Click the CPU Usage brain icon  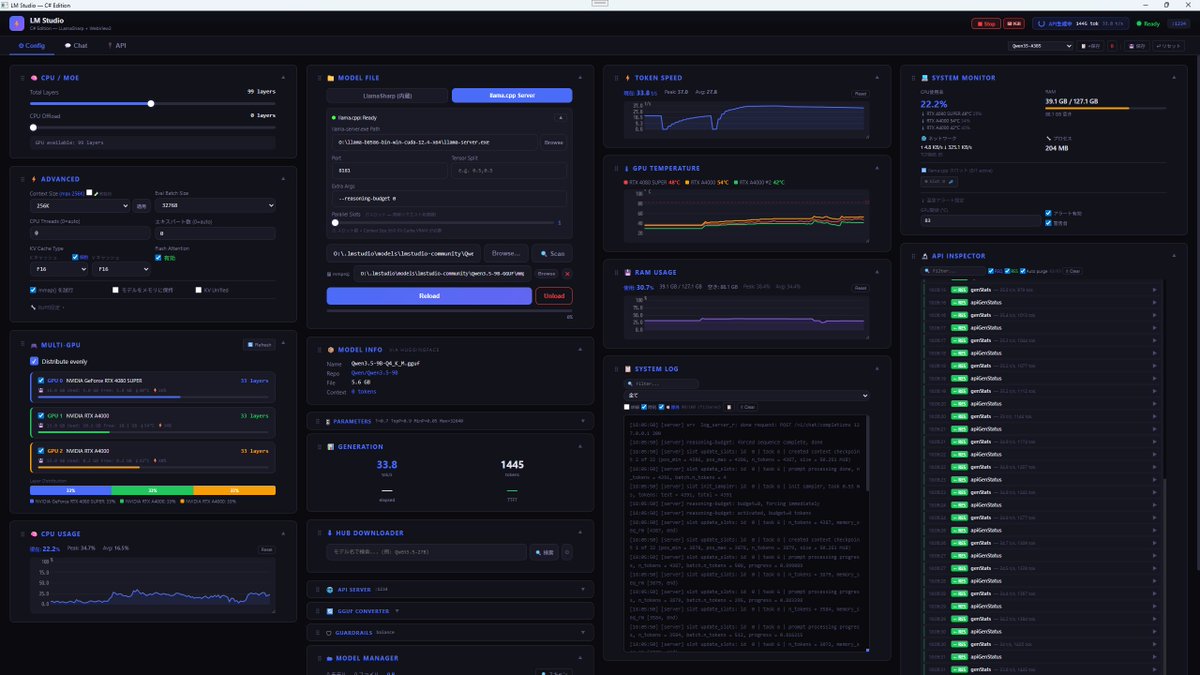click(34, 534)
